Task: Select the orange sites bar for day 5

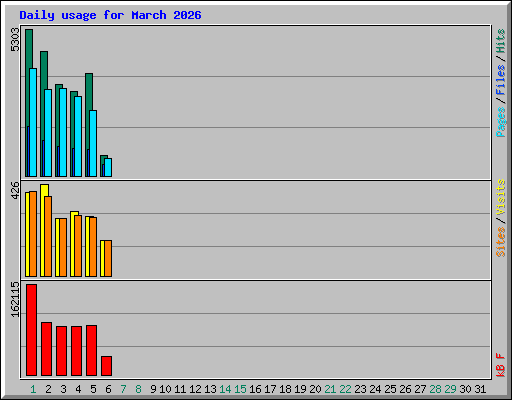Action: (93, 247)
